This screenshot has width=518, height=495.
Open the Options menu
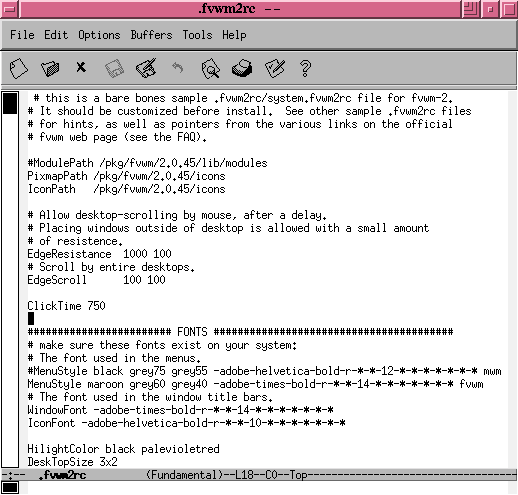99,35
